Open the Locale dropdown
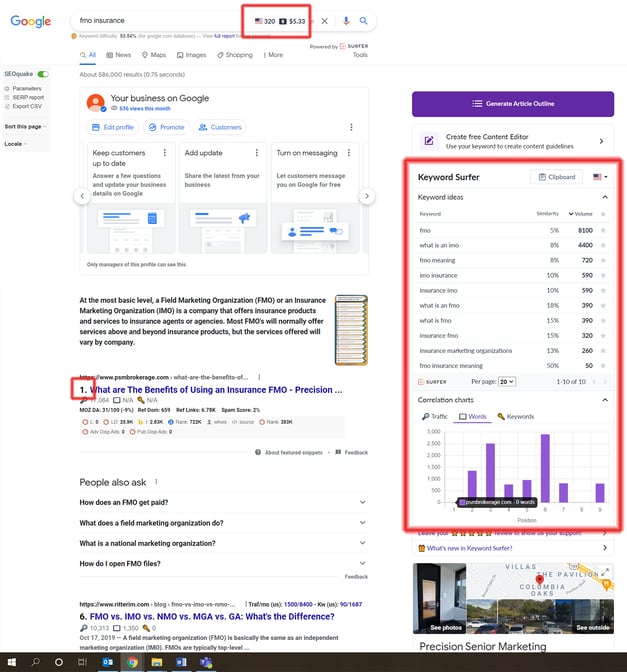Image resolution: width=627 pixels, height=672 pixels. tap(15, 144)
